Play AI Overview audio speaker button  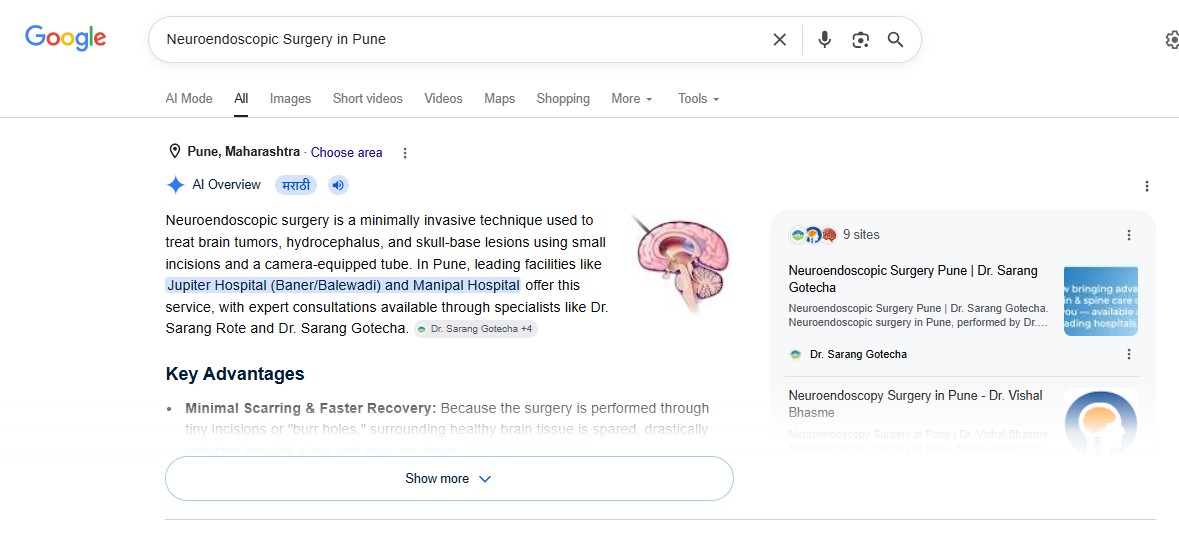[338, 185]
